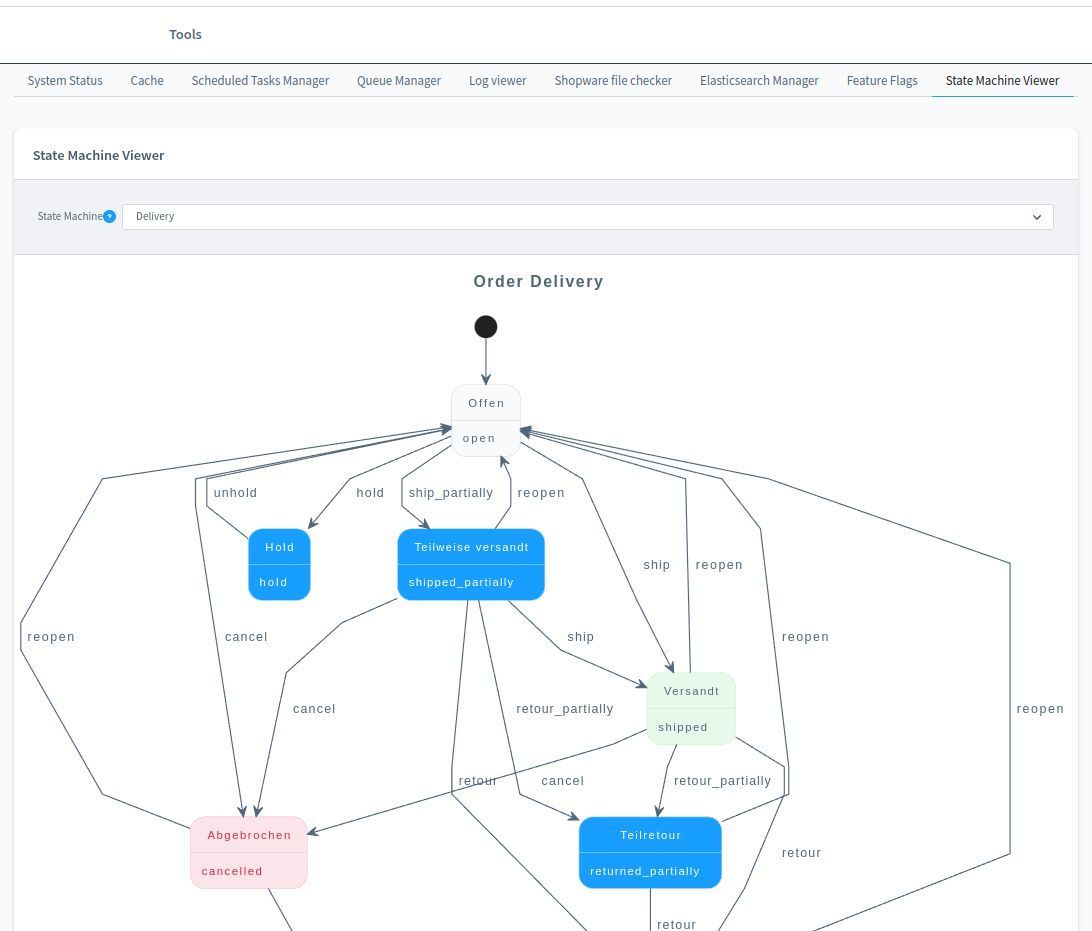Select the Teilweise versandt state node
Screen dimensions: 1092x931
pos(471,564)
